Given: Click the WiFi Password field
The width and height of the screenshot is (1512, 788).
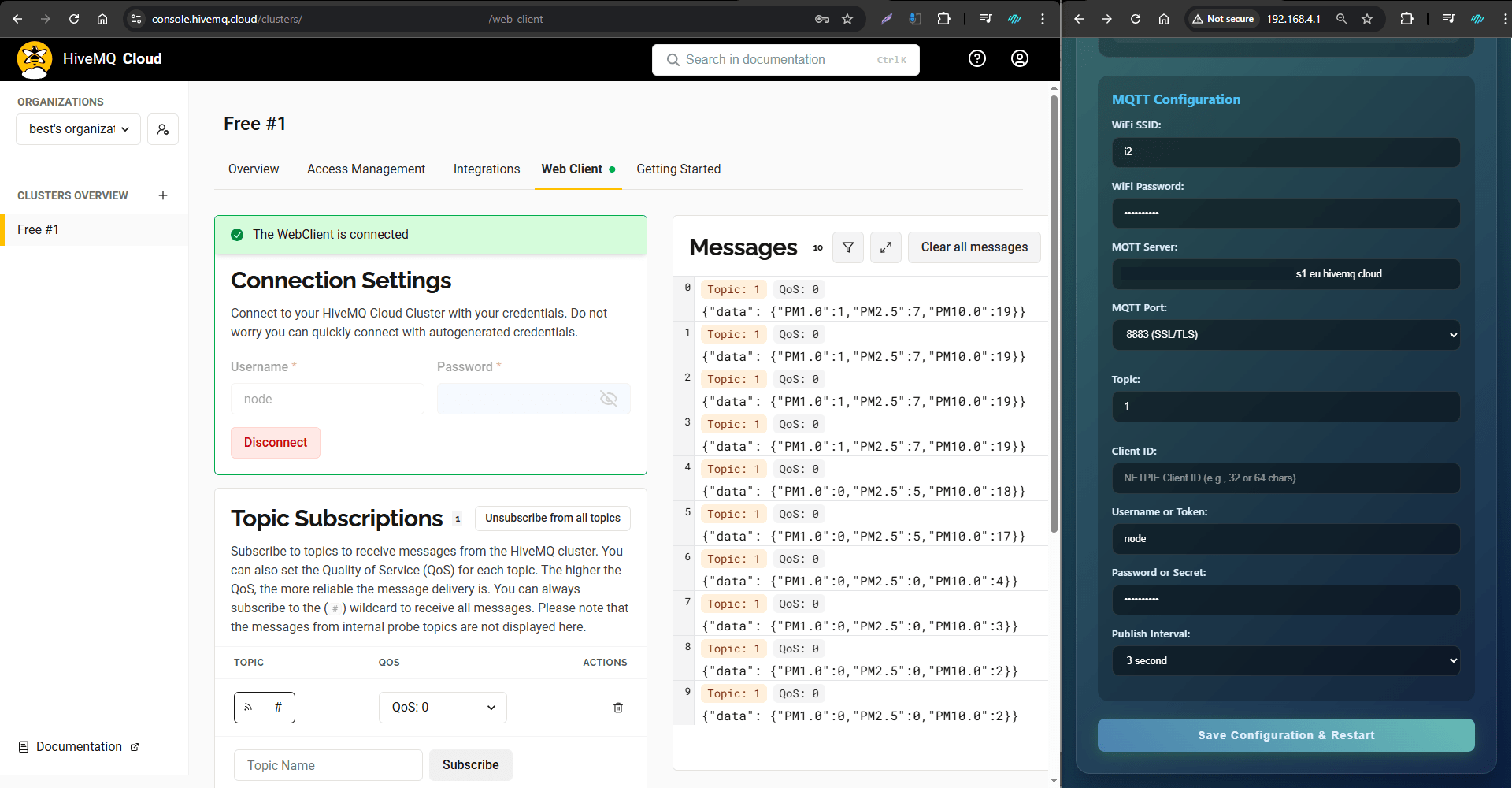Looking at the screenshot, I should point(1286,214).
